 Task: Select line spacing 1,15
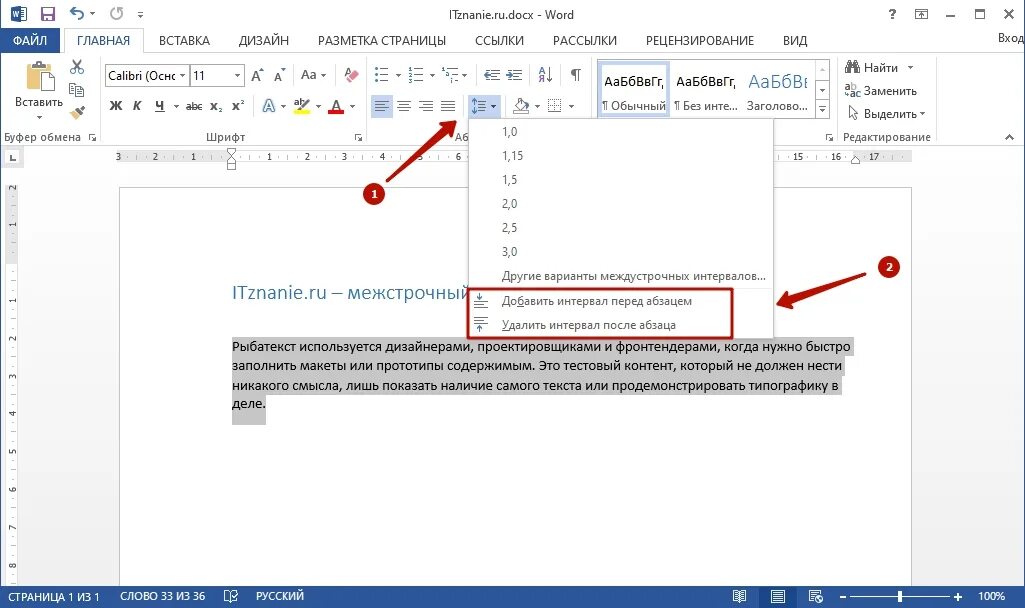point(621,156)
